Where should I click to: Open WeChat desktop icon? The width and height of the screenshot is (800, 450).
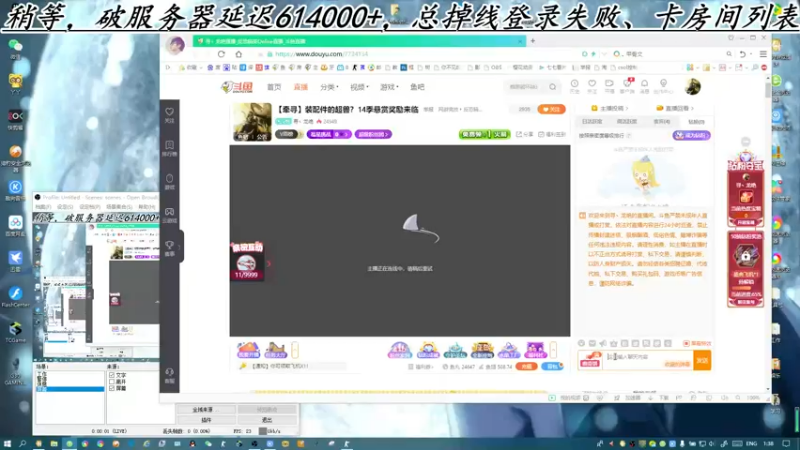[15, 49]
